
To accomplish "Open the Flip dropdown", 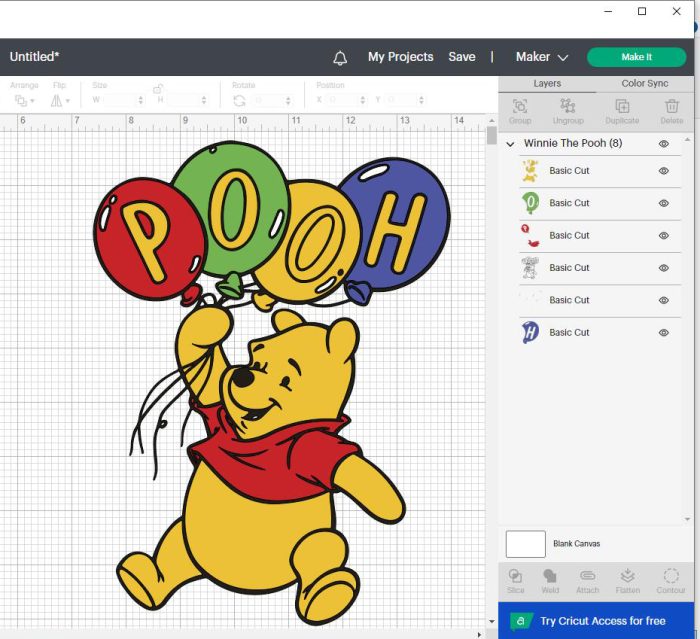I will 60,100.
